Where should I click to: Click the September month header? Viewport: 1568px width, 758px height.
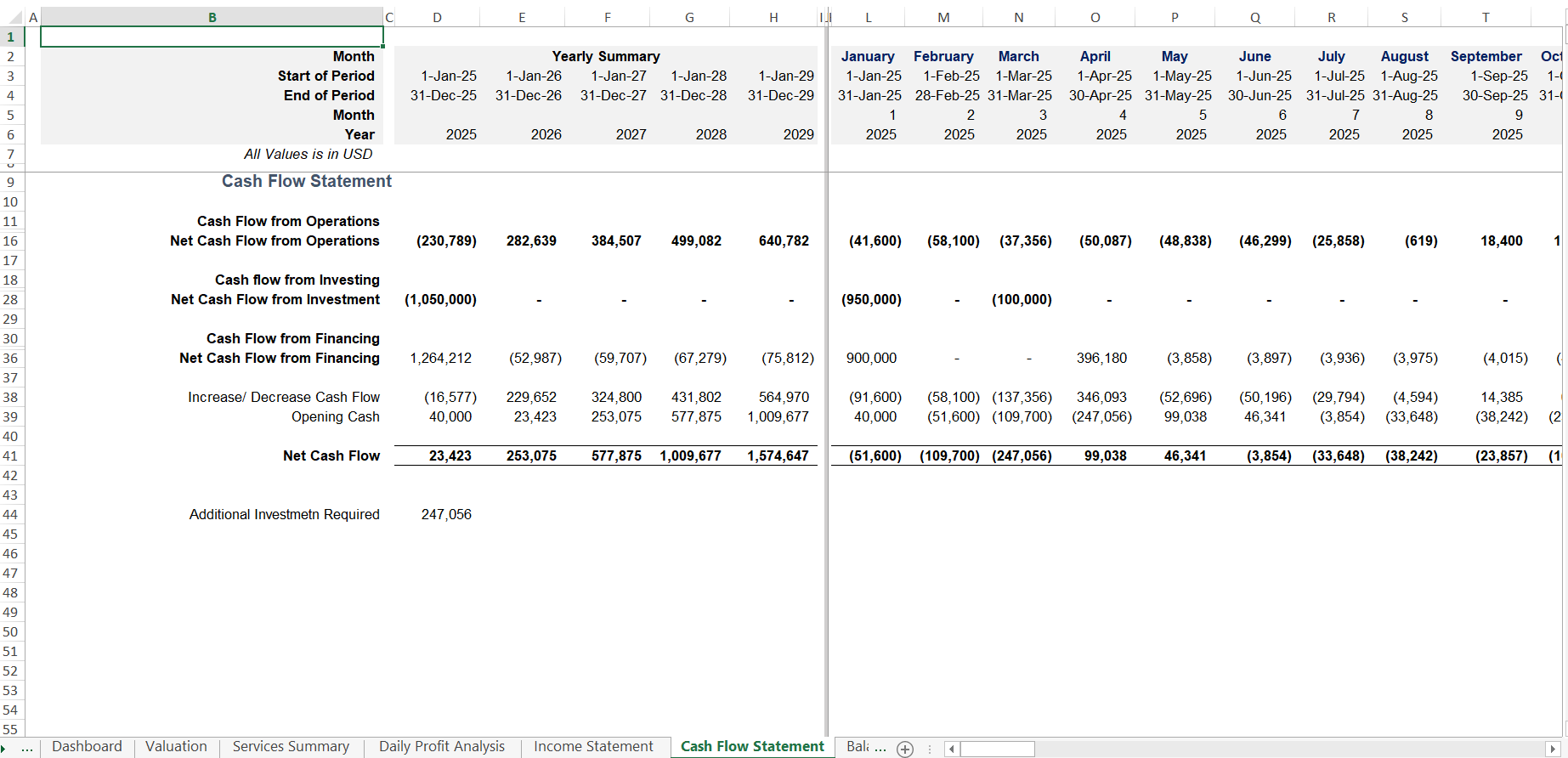(1486, 56)
